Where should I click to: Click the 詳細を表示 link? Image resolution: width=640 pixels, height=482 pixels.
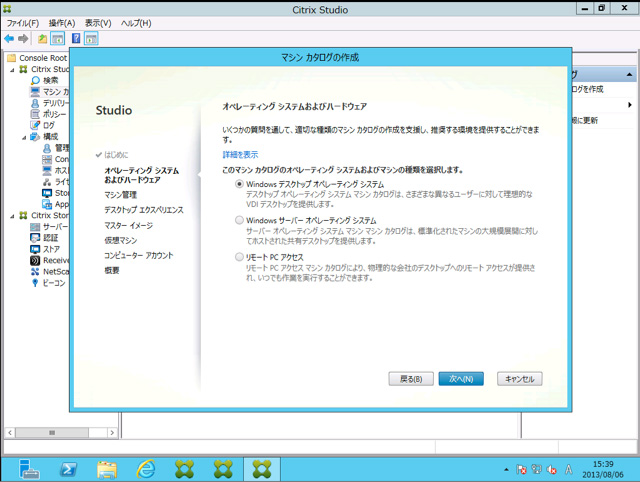pyautogui.click(x=240, y=155)
